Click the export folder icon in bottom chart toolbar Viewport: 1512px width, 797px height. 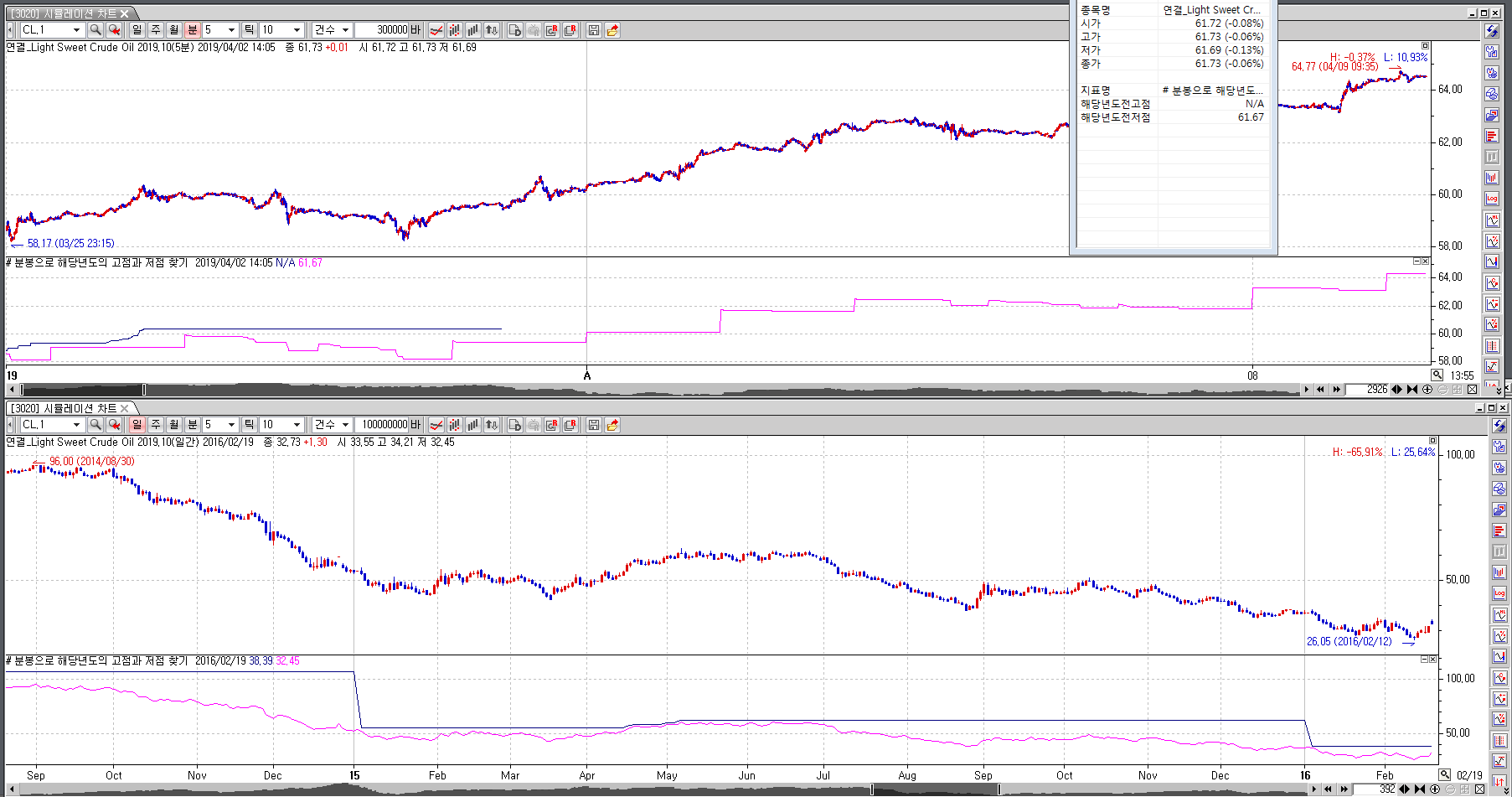[x=612, y=425]
